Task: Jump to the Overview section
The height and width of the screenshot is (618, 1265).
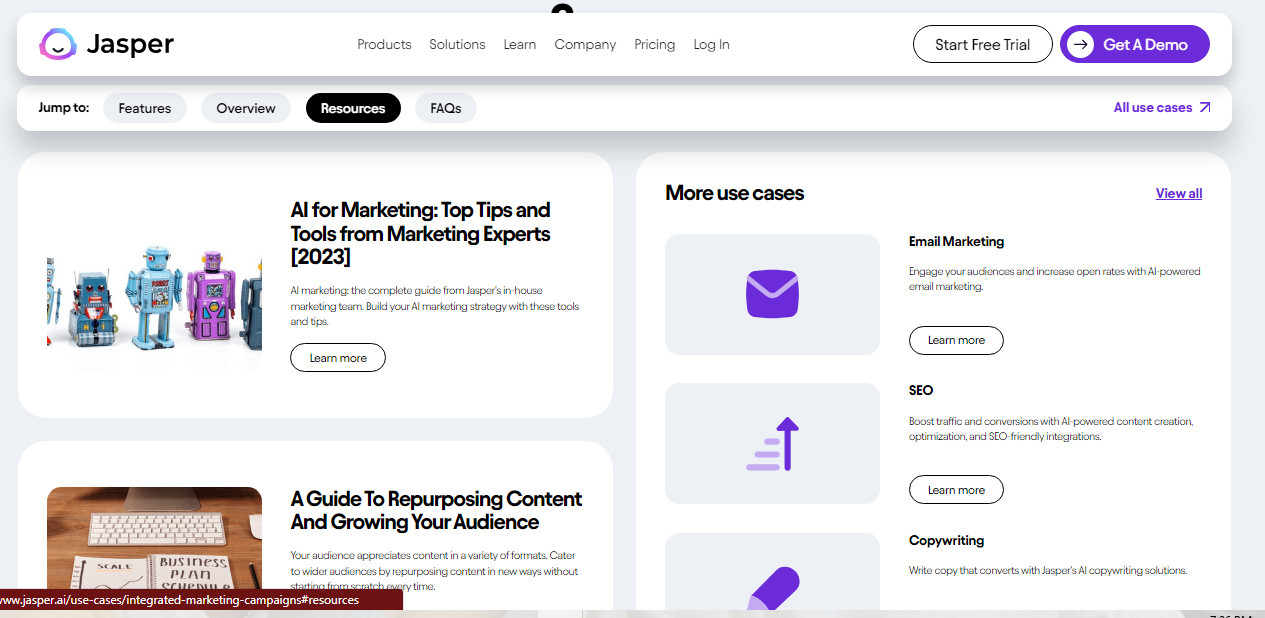Action: (x=246, y=108)
